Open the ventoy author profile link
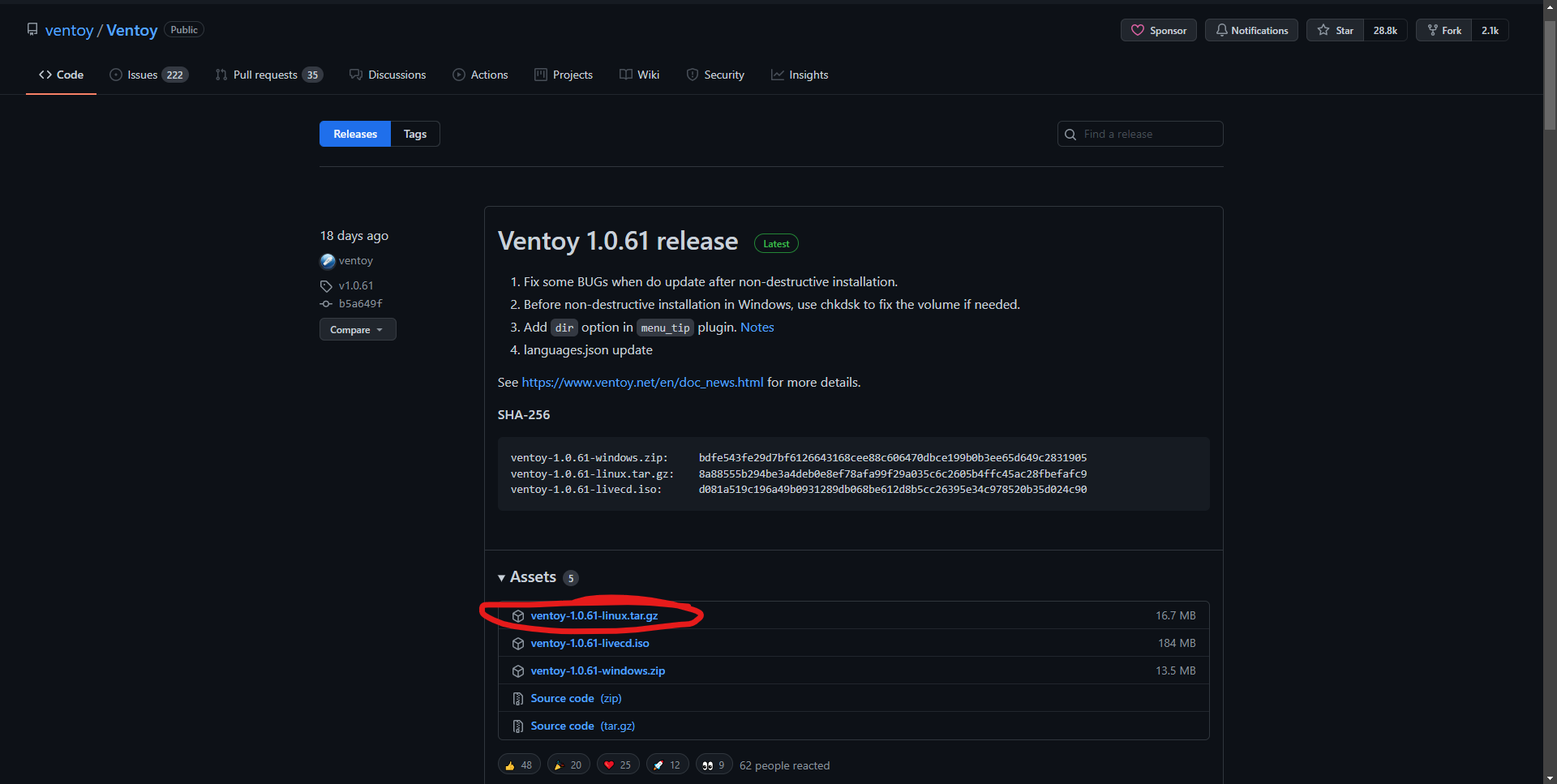The height and width of the screenshot is (784, 1557). 356,261
